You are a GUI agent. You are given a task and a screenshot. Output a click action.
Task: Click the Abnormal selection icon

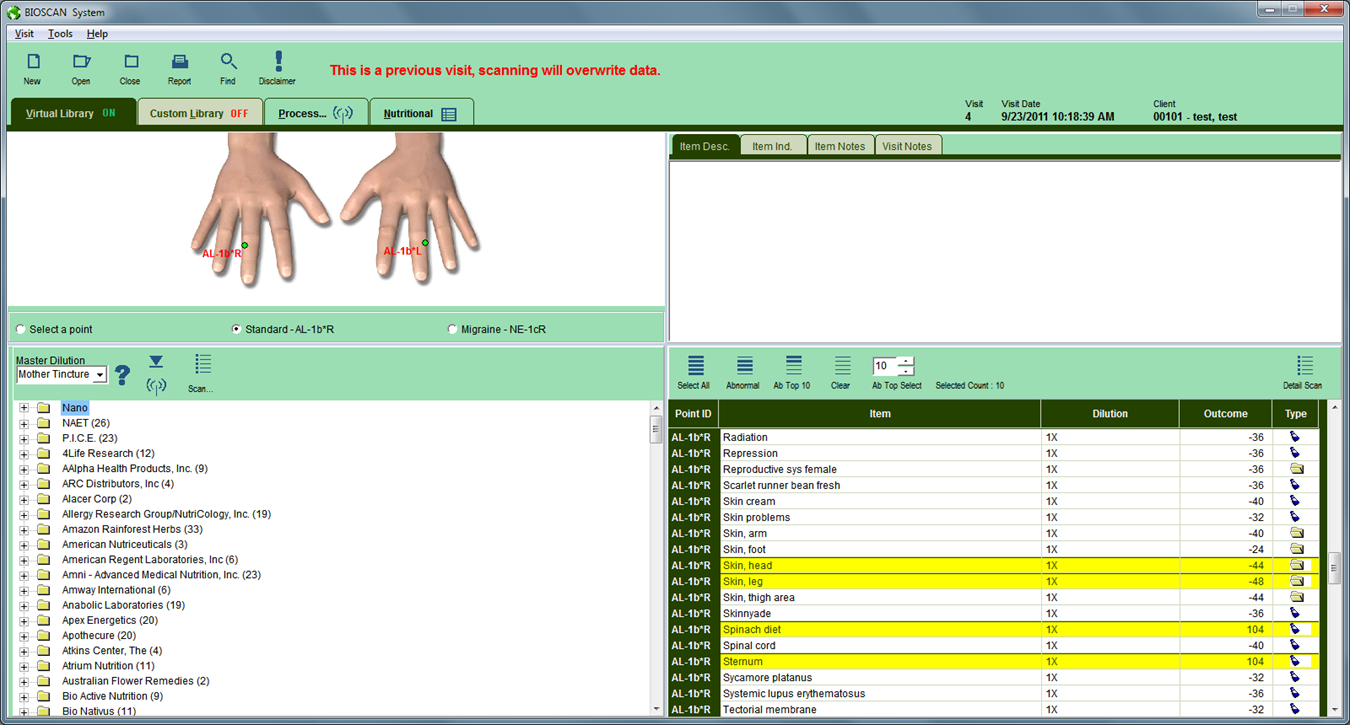743,367
